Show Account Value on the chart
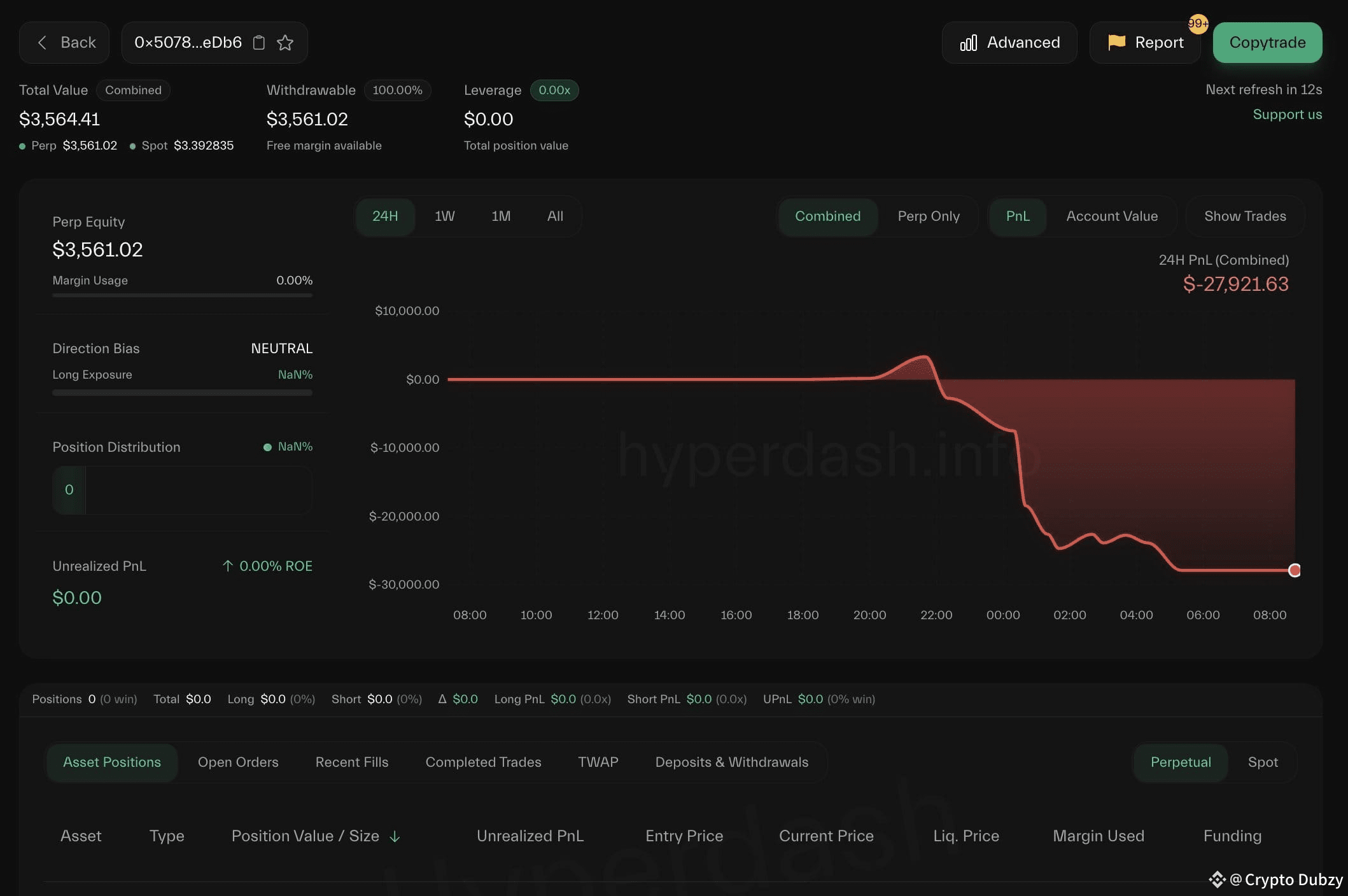 (1112, 216)
